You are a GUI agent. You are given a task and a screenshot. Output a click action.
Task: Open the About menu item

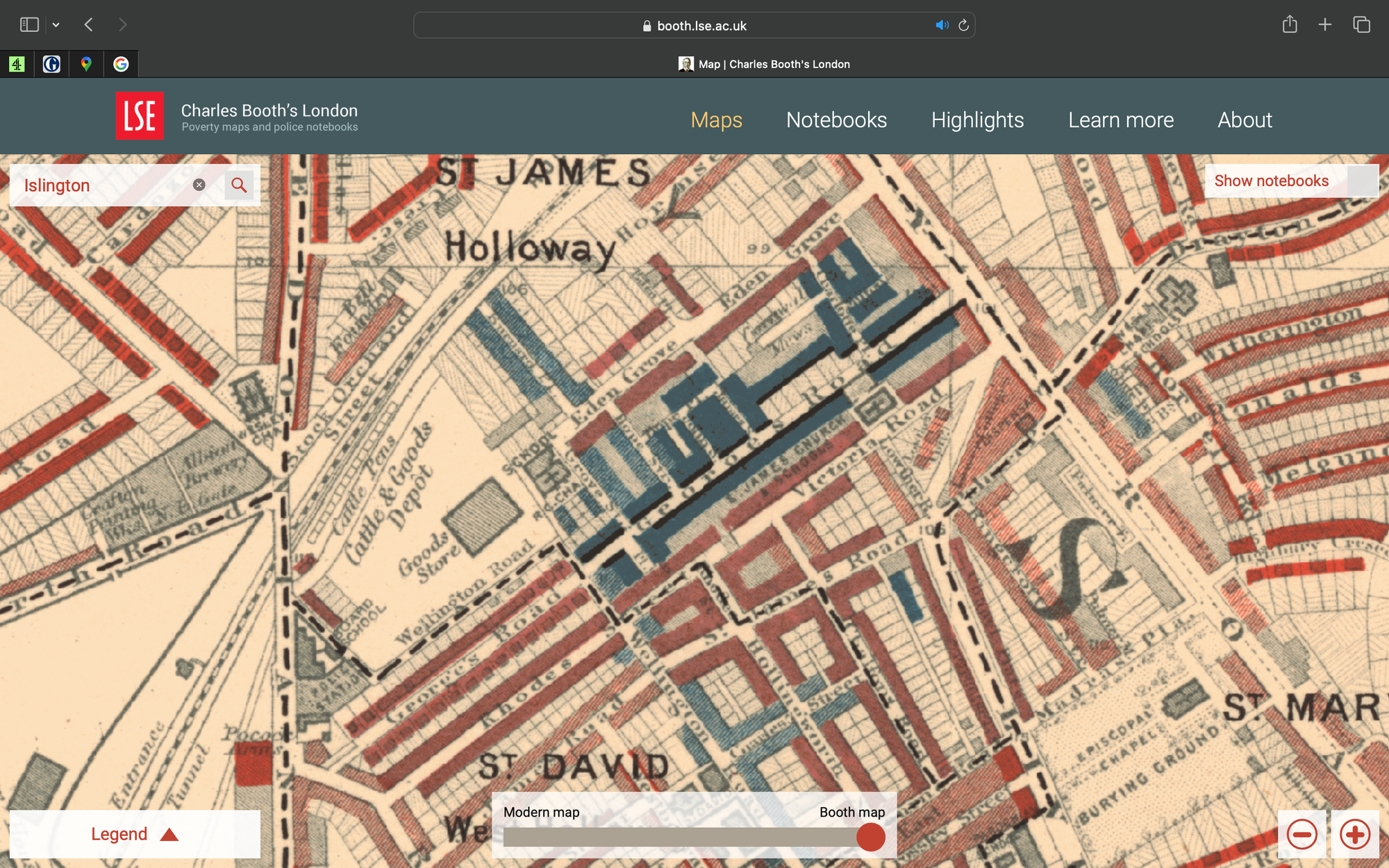coord(1245,120)
